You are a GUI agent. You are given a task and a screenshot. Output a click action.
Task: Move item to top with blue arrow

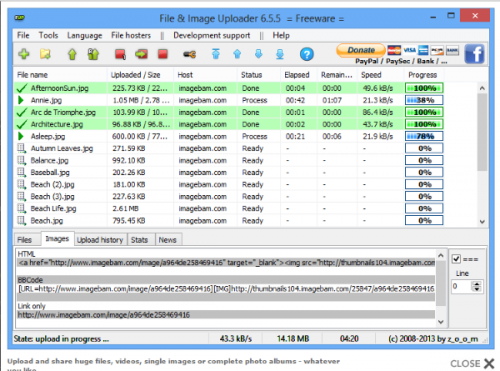tap(216, 54)
